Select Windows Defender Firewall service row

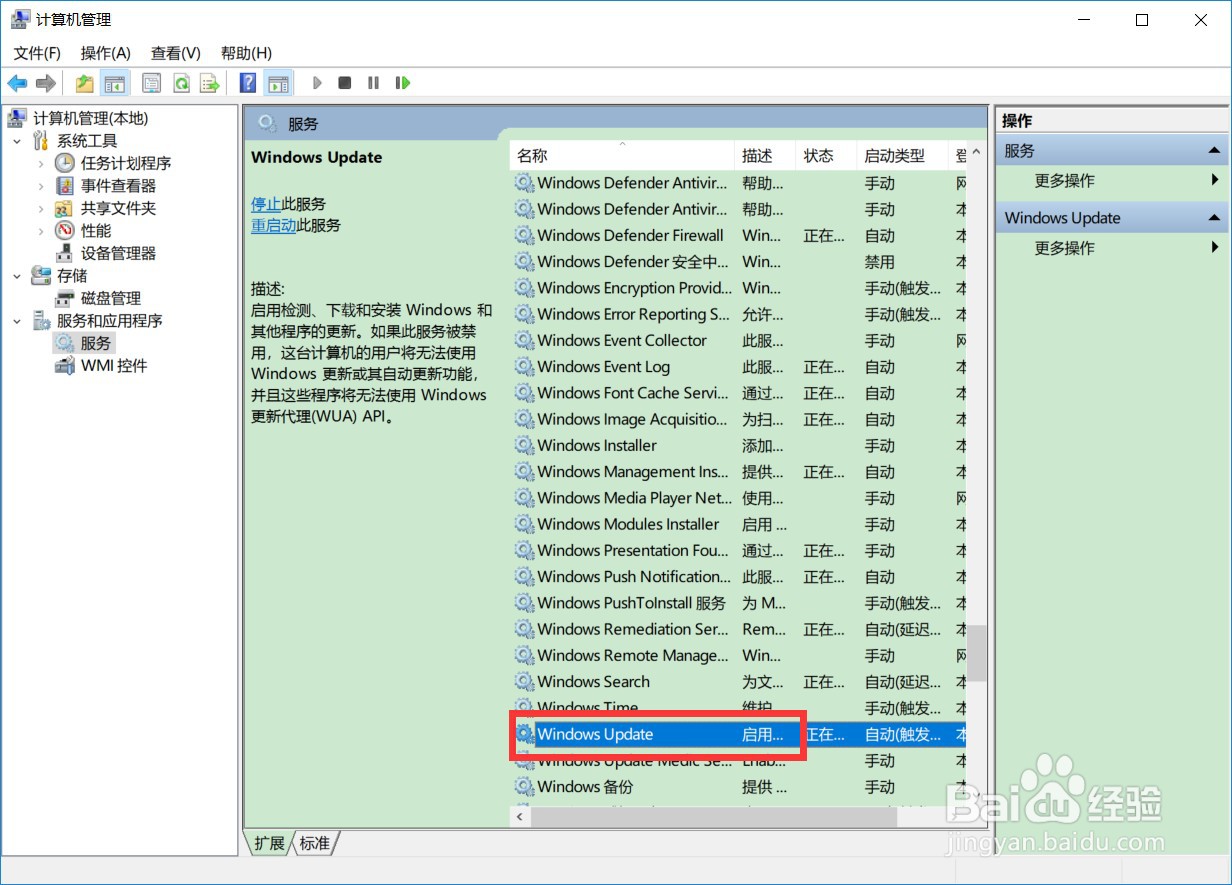click(x=738, y=235)
